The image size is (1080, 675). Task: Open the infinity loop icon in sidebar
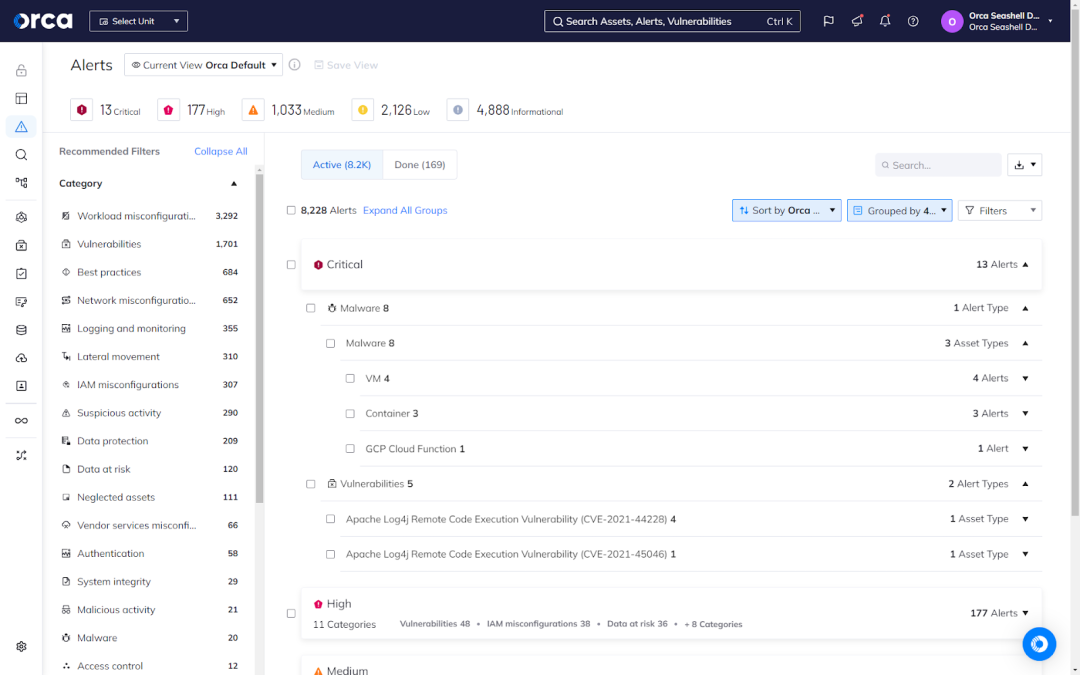point(21,421)
